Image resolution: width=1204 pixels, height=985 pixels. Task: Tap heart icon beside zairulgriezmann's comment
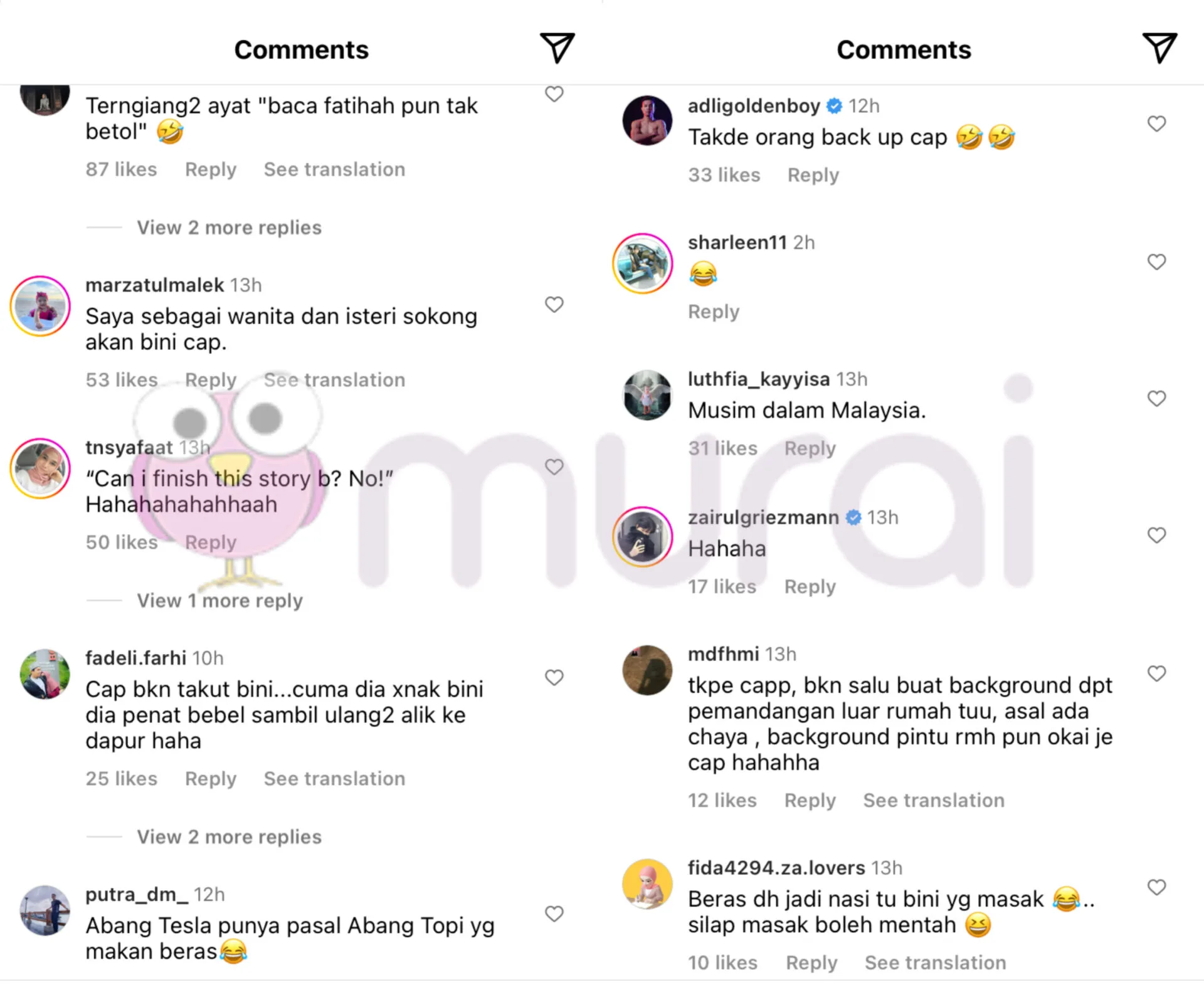(x=1156, y=535)
